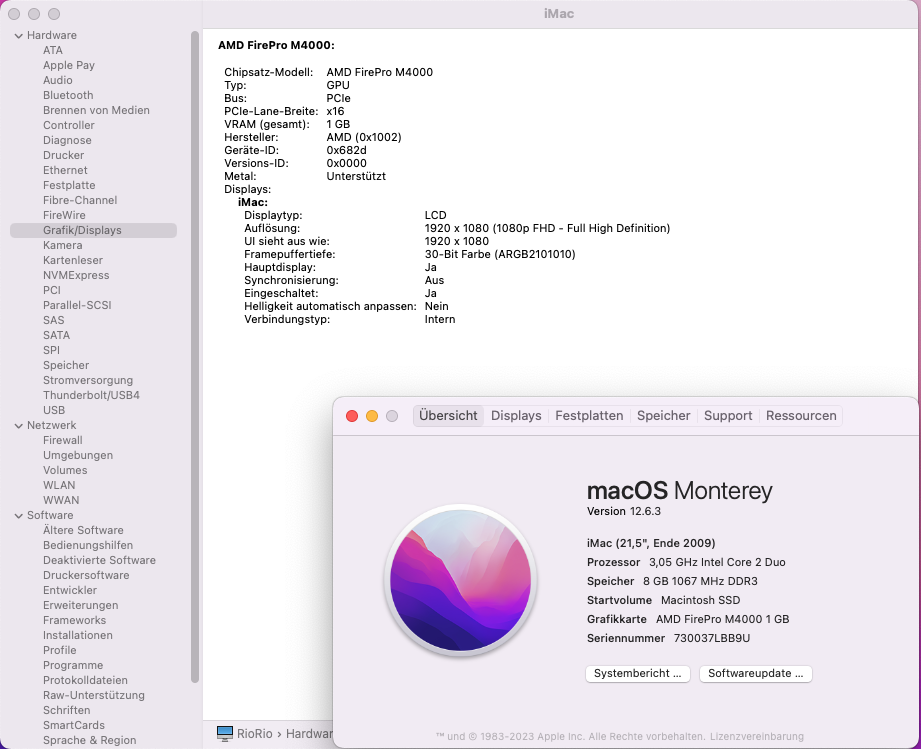Viewport: 921px width, 749px height.
Task: Select WWAN in the sidebar
Action: (x=60, y=500)
